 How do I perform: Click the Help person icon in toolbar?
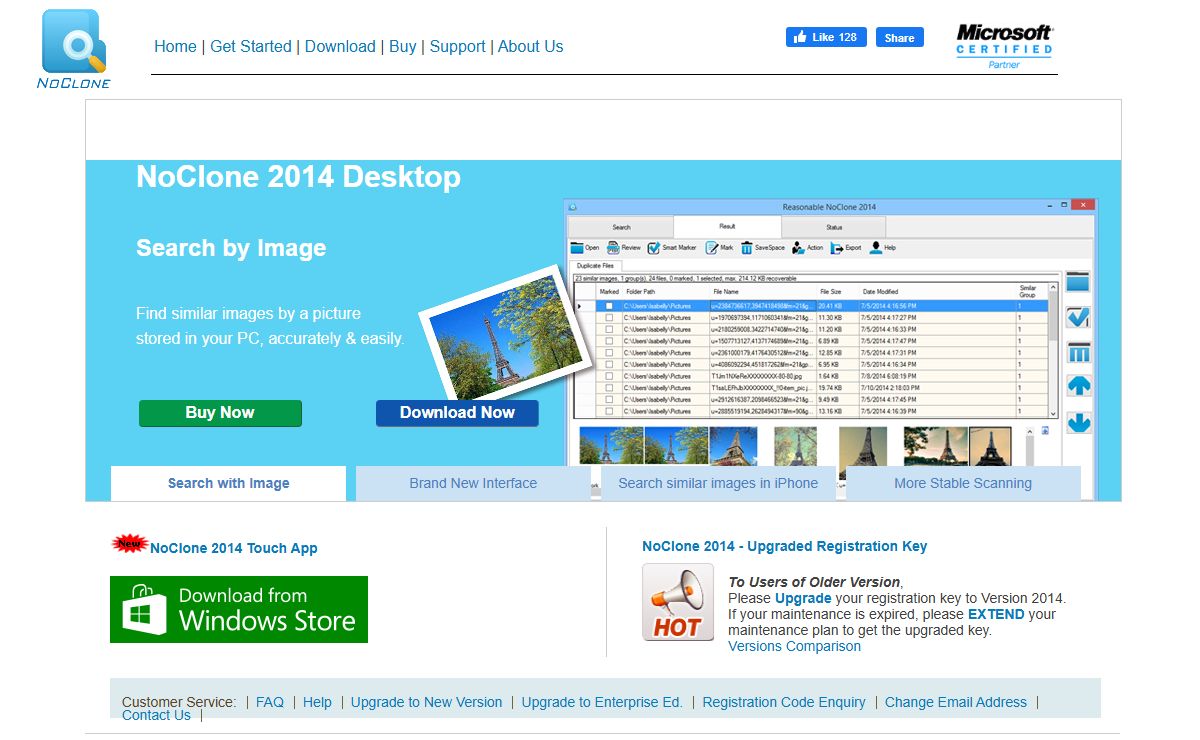tap(875, 248)
